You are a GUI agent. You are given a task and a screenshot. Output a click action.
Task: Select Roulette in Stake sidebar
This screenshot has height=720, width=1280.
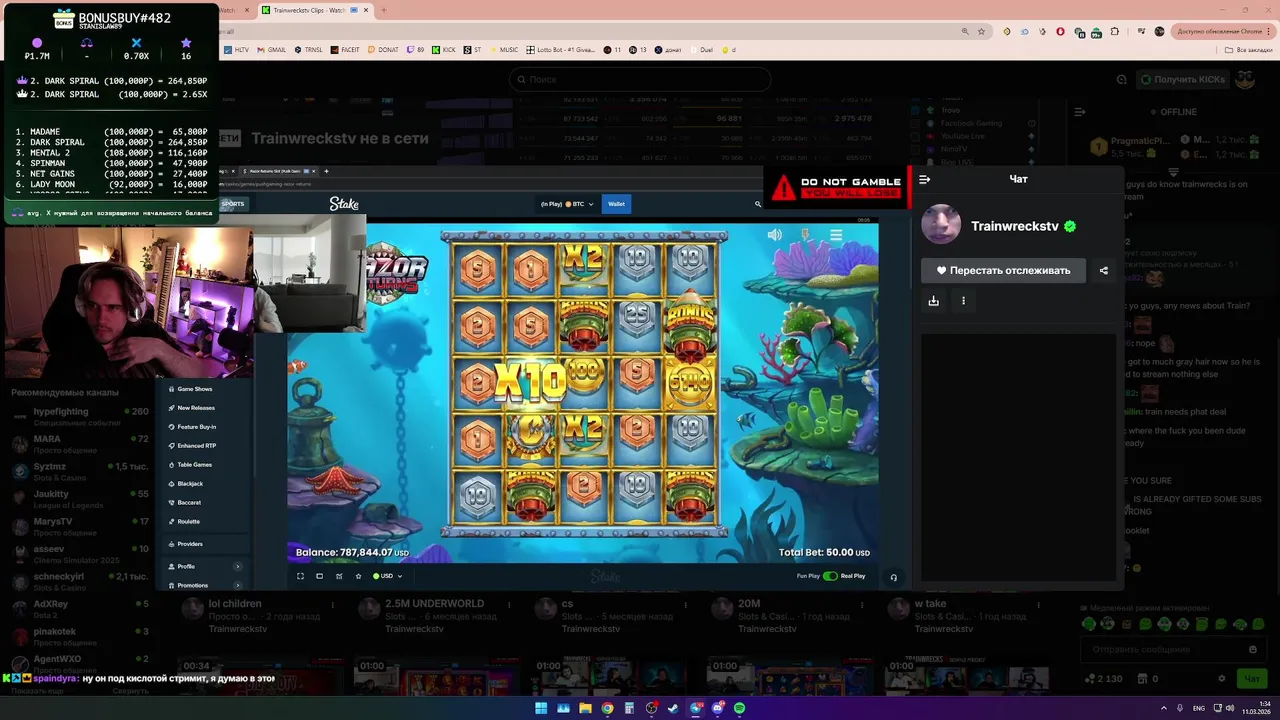(x=188, y=522)
